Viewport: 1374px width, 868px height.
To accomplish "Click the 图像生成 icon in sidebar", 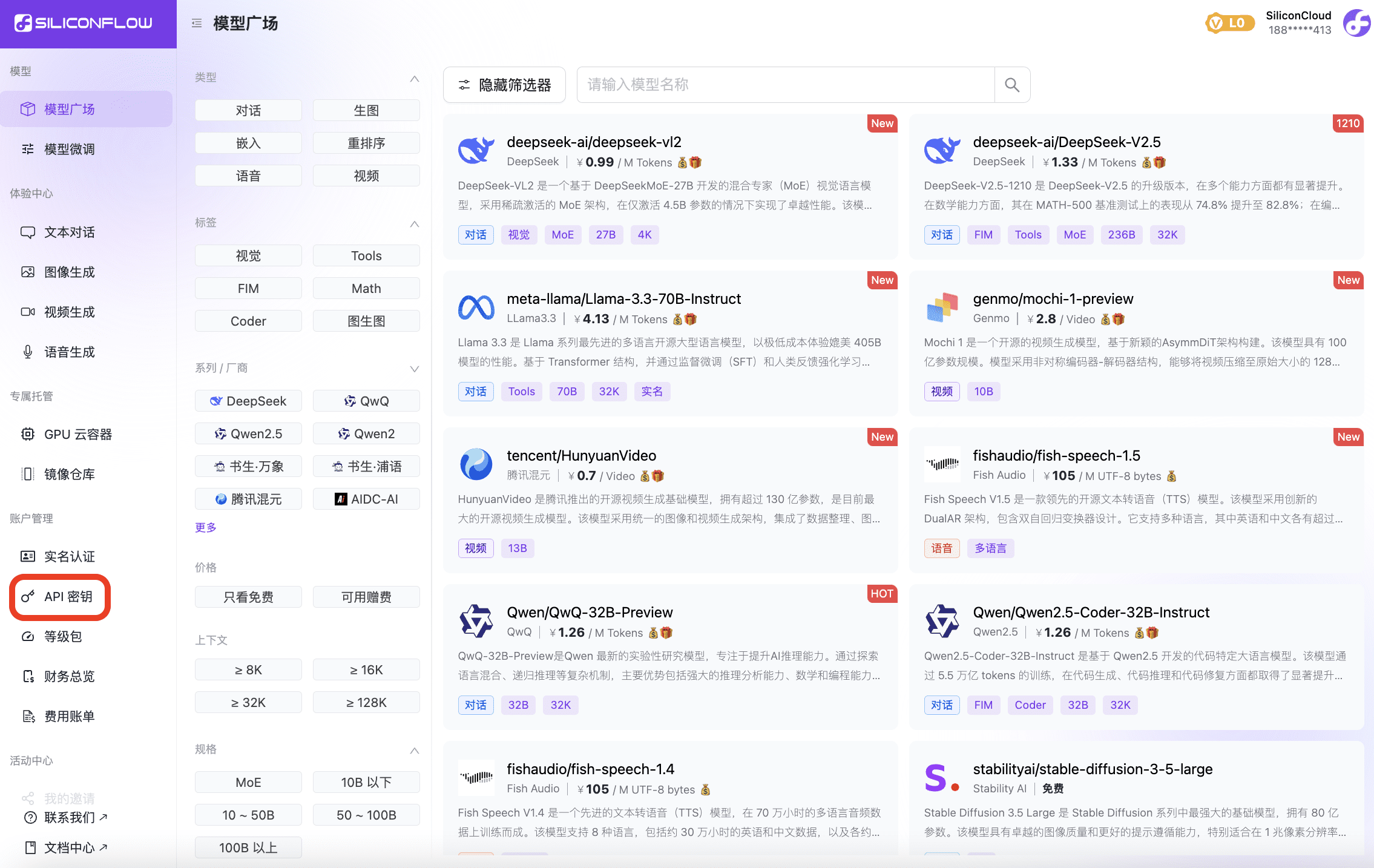I will [27, 272].
